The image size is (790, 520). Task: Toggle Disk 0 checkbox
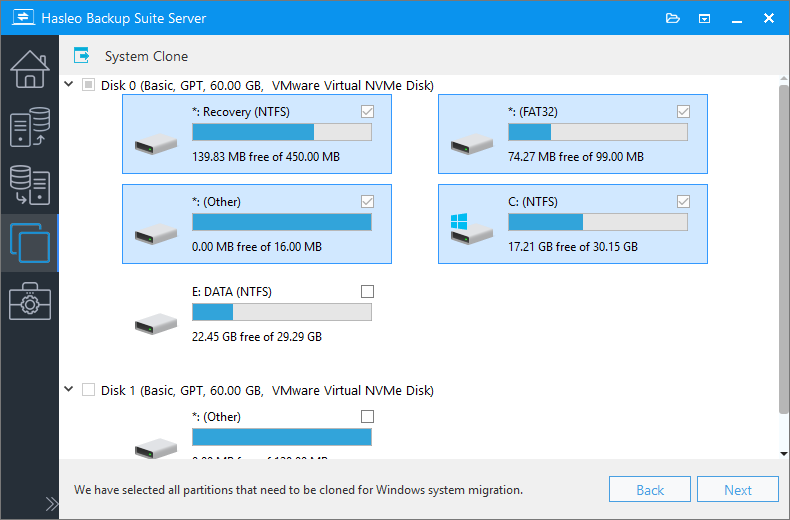tap(88, 85)
